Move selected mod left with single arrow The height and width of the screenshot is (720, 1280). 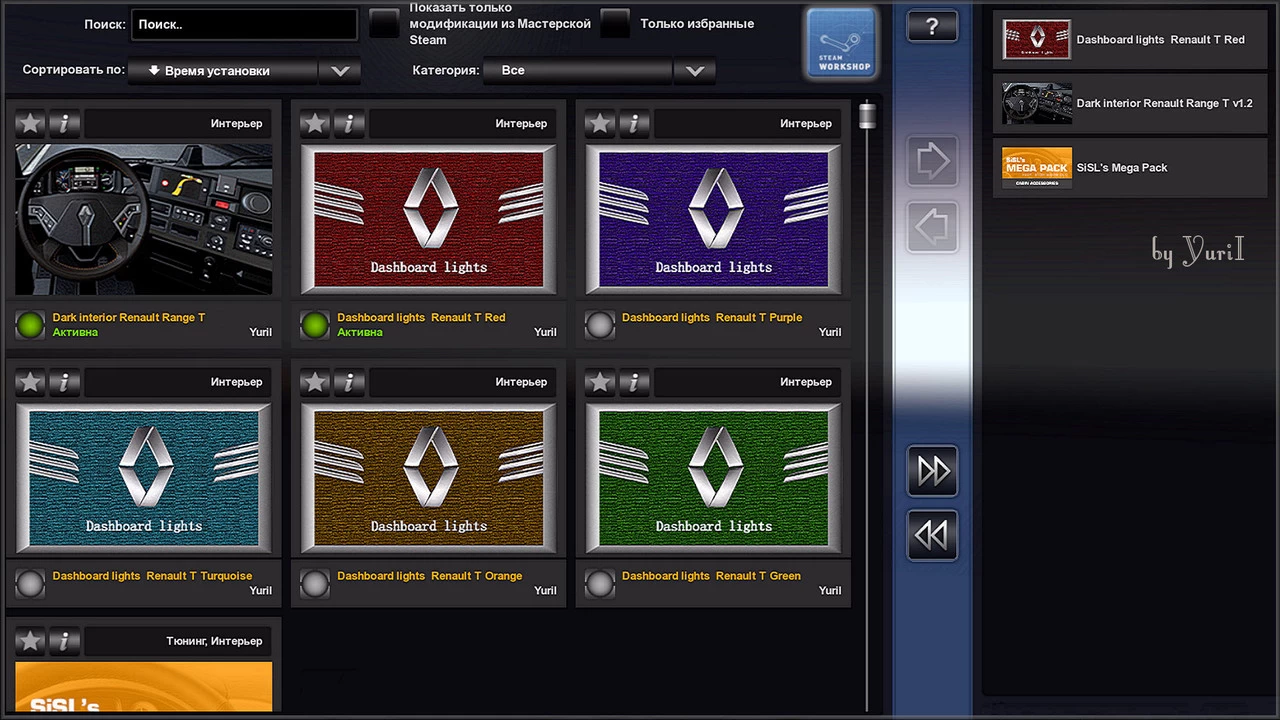pyautogui.click(x=932, y=227)
